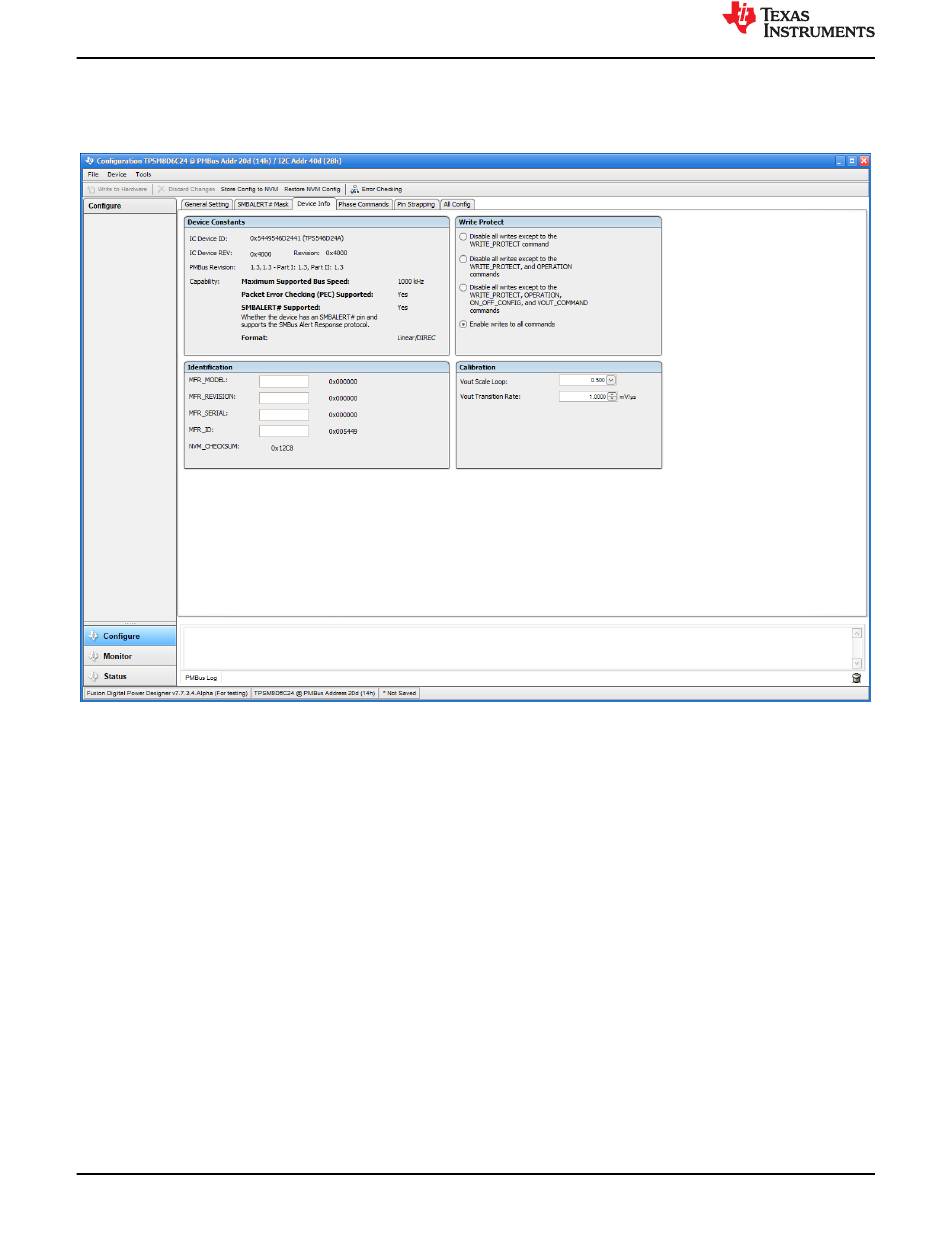Click '* Not Saved' status bar entry
This screenshot has width=950, height=1237.
click(x=399, y=692)
